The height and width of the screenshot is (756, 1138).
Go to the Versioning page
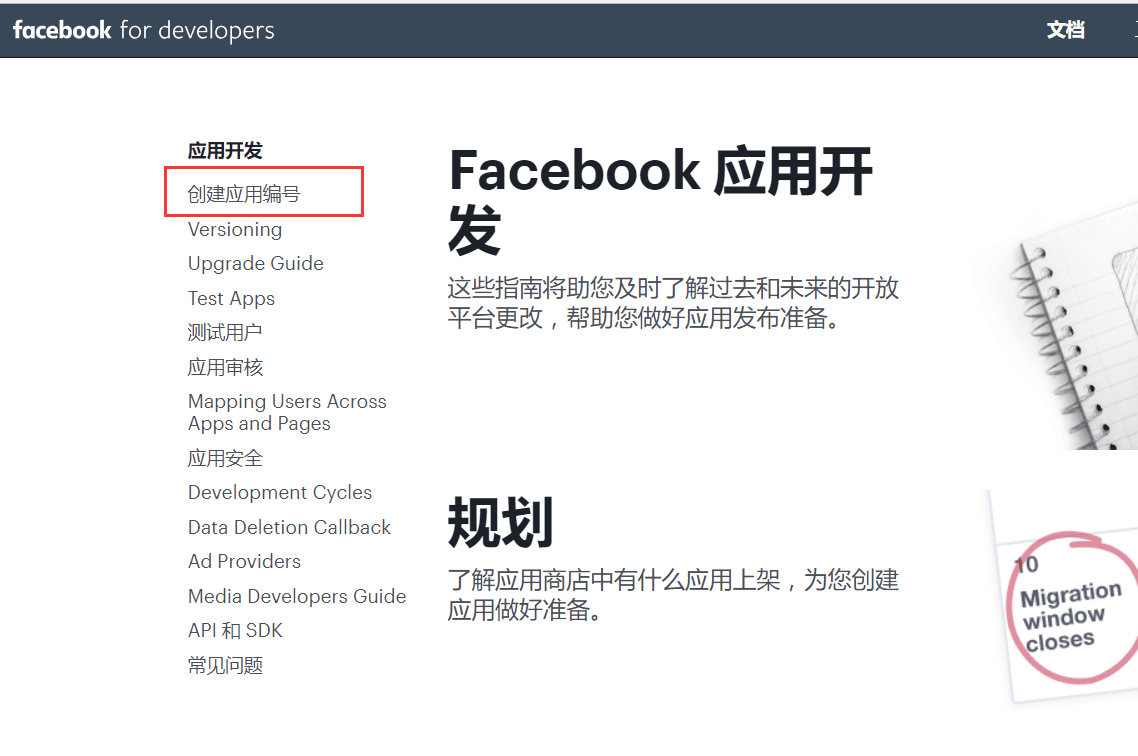(x=235, y=229)
